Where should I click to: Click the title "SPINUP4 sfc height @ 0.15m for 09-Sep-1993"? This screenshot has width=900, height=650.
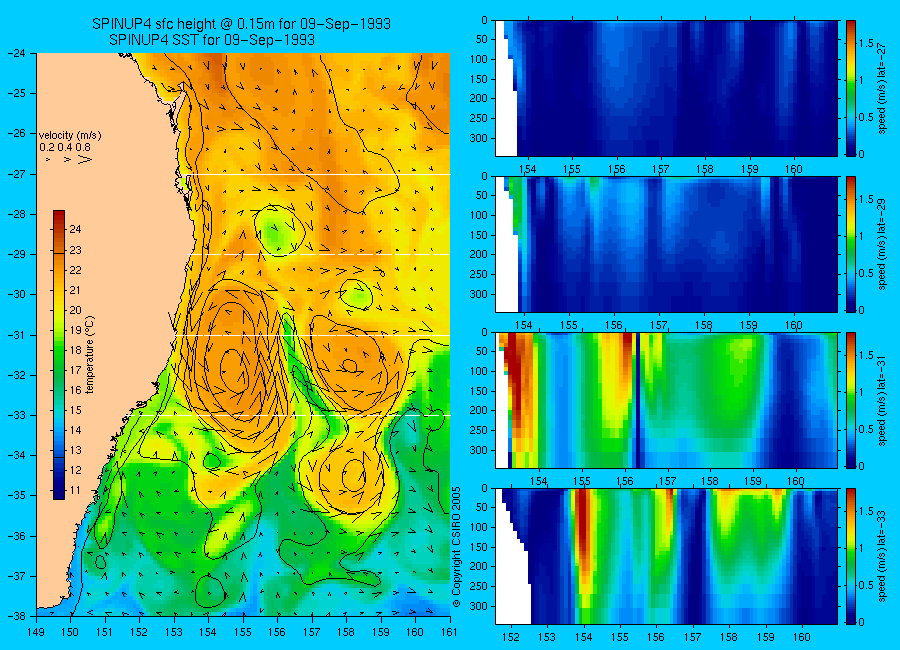[x=241, y=24]
